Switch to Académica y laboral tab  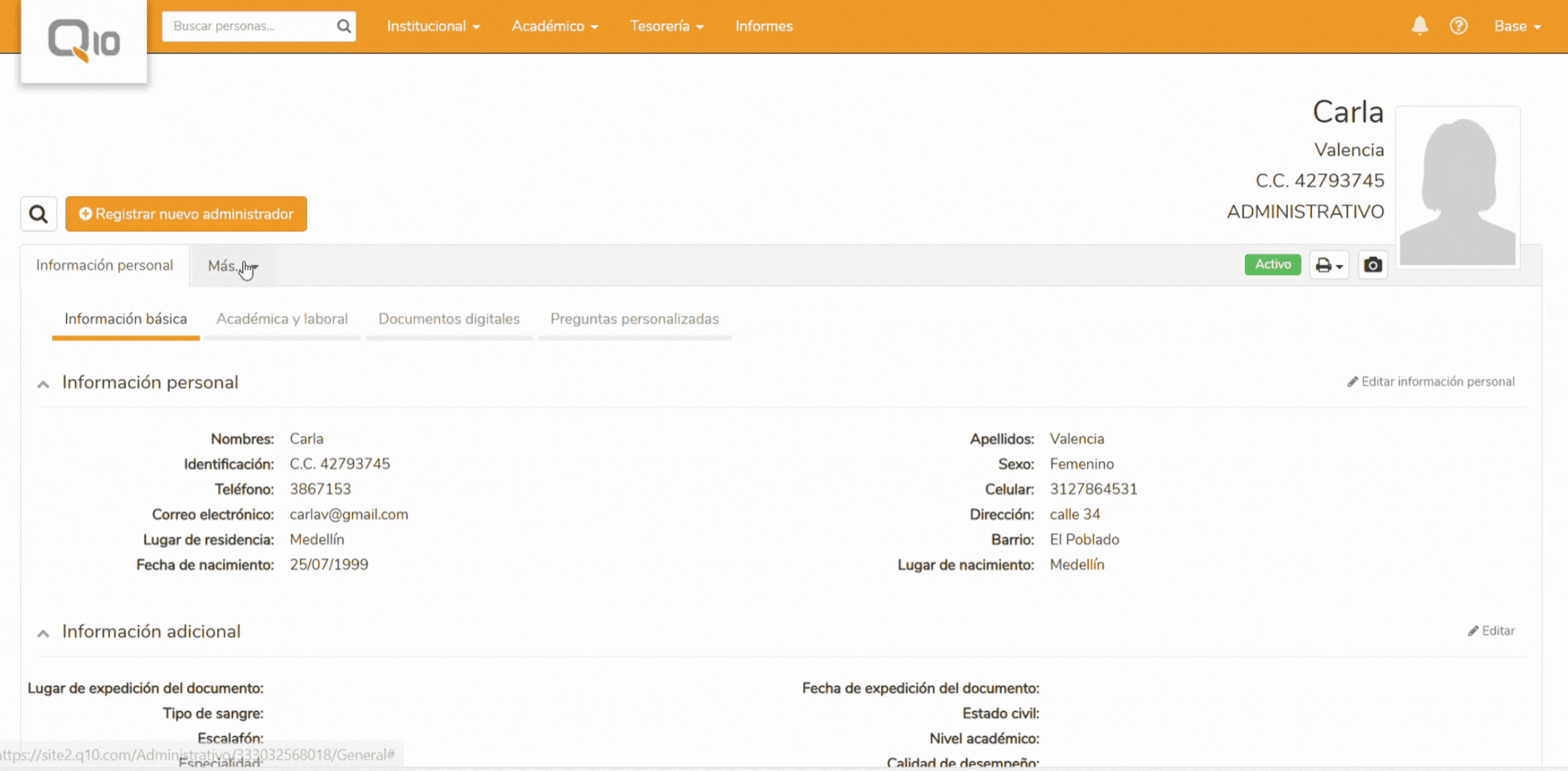282,319
